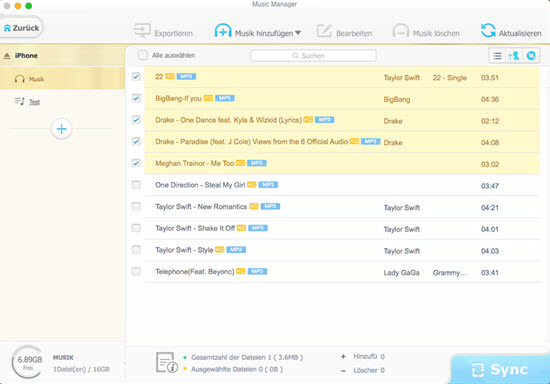
Task: Click Gesamtzahl der Dateien status text
Action: point(247,357)
